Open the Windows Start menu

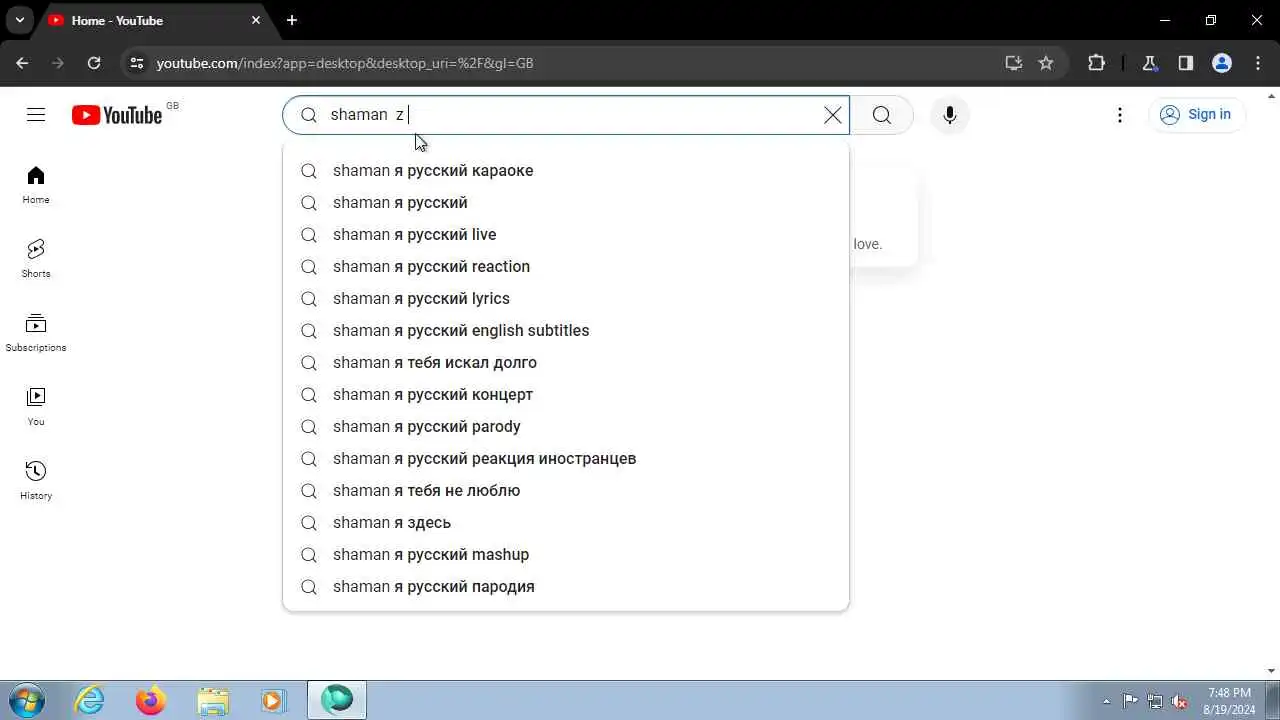pos(27,700)
